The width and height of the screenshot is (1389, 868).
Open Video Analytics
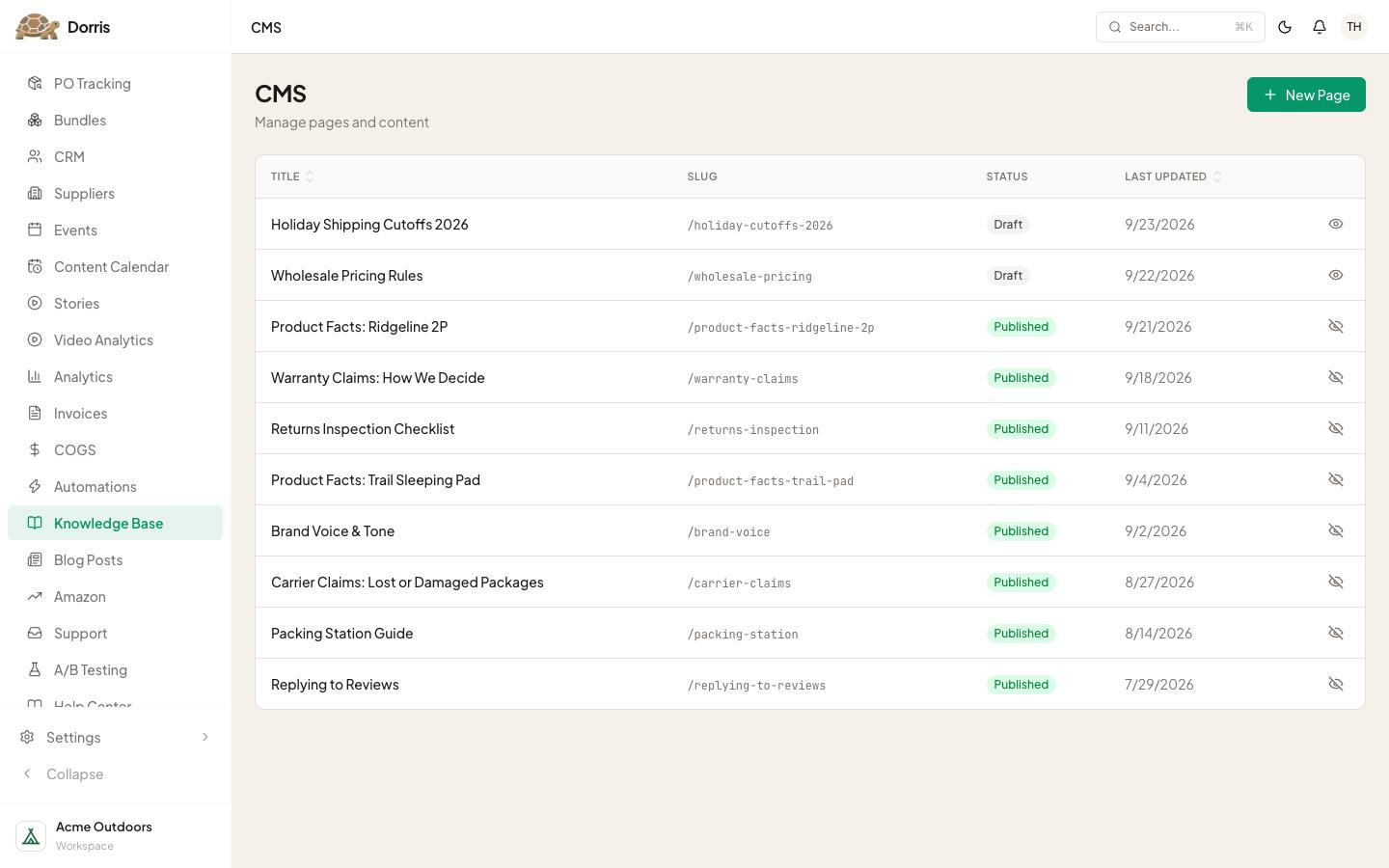[x=115, y=340]
